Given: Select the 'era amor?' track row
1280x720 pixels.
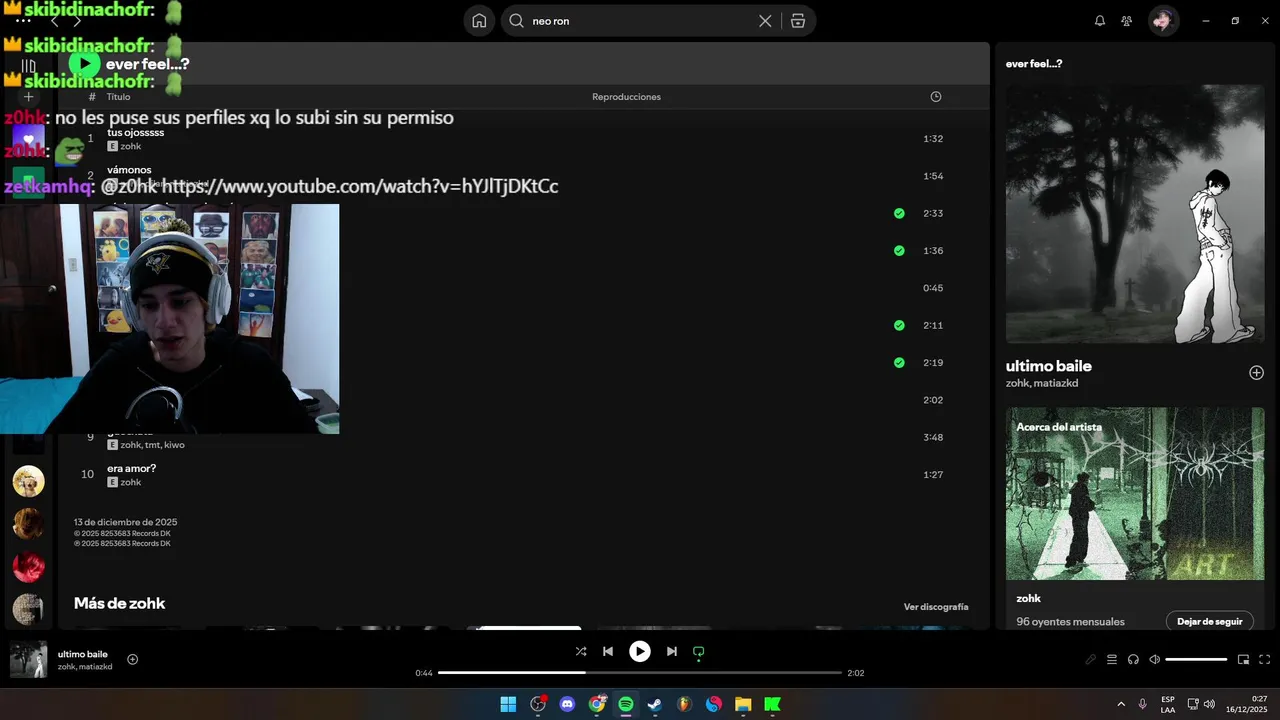Looking at the screenshot, I should coord(523,475).
